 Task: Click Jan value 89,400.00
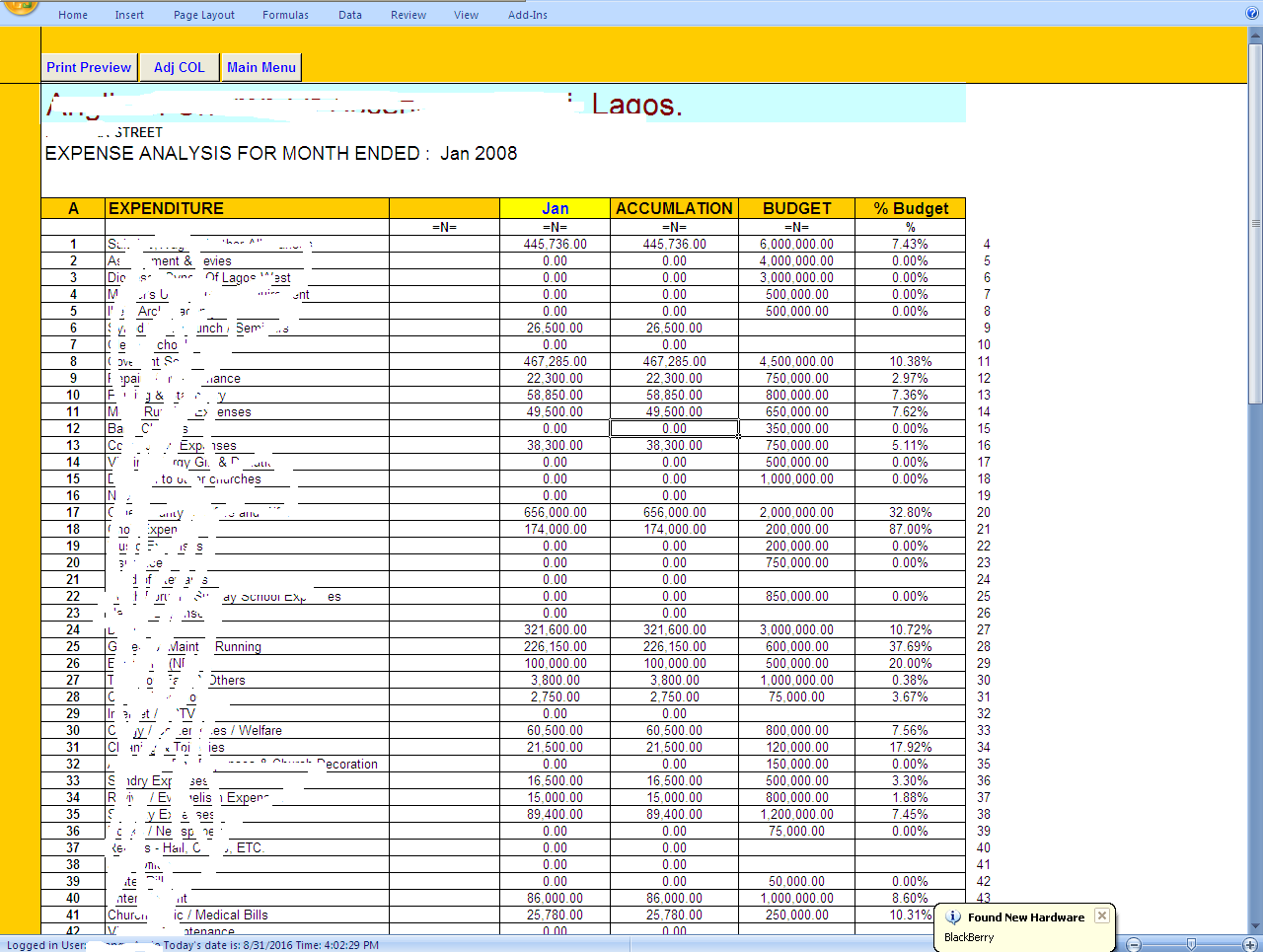pyautogui.click(x=556, y=814)
